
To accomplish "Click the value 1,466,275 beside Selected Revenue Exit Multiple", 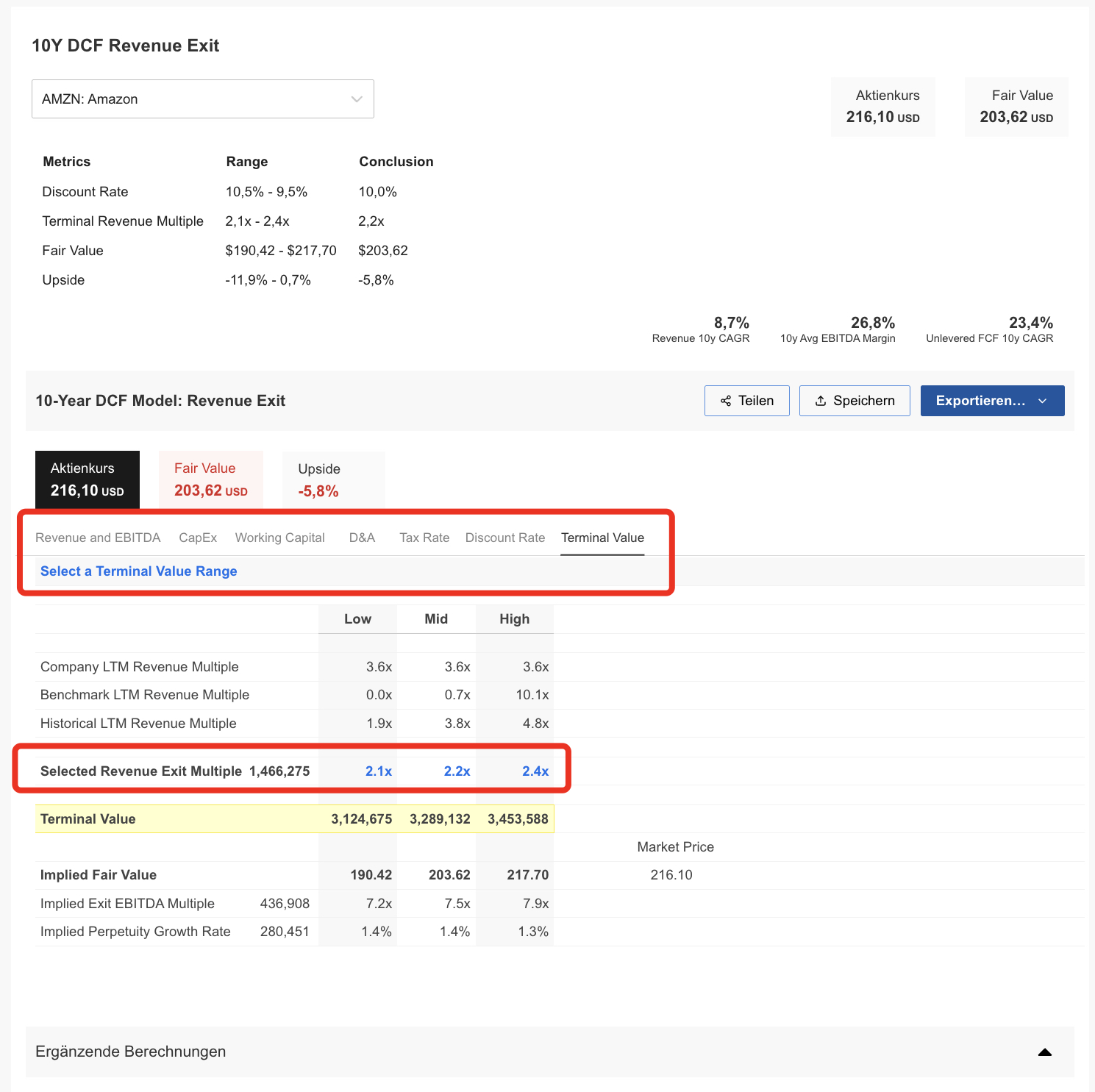I will tap(279, 771).
